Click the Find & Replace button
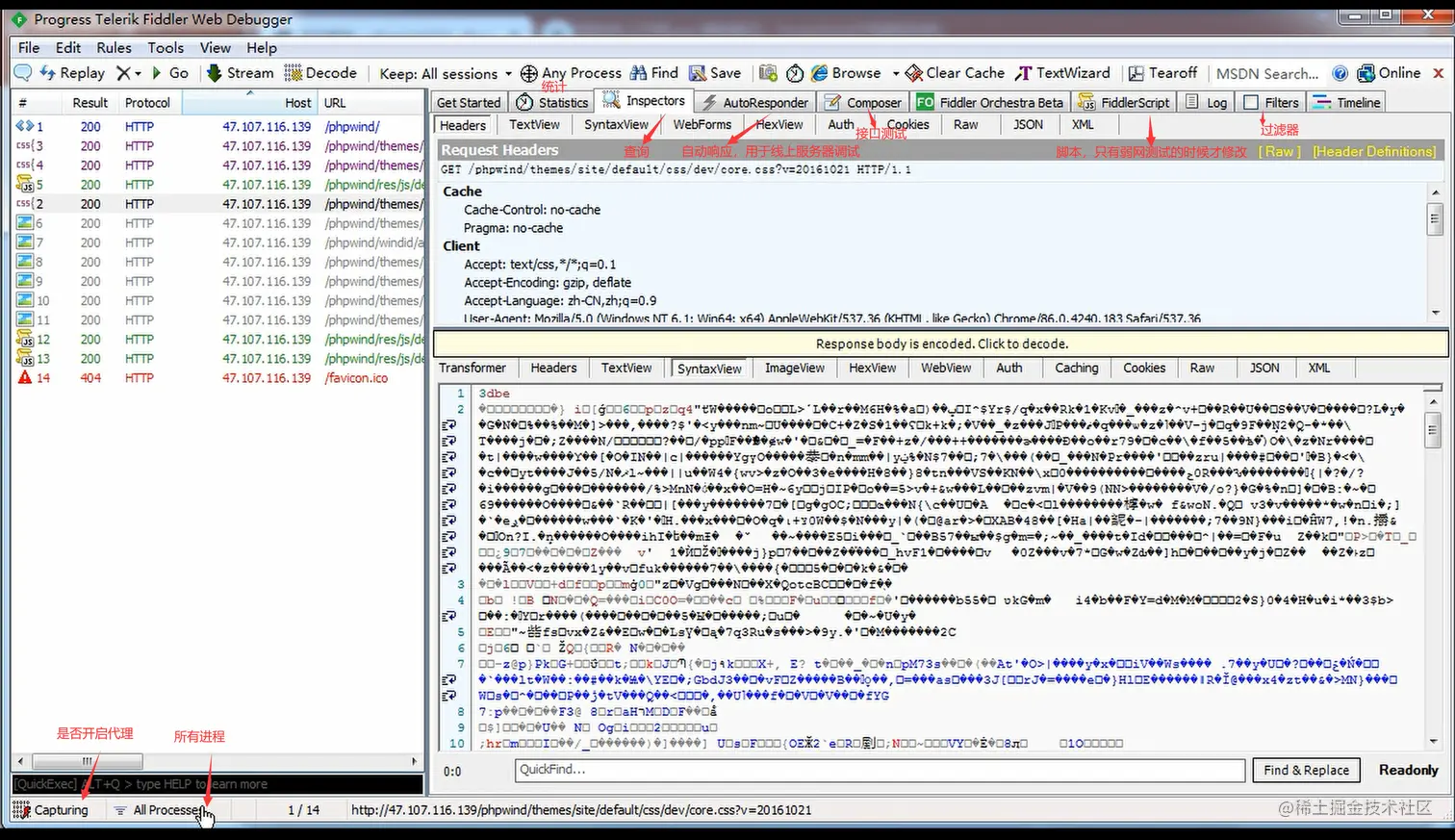 click(1307, 770)
